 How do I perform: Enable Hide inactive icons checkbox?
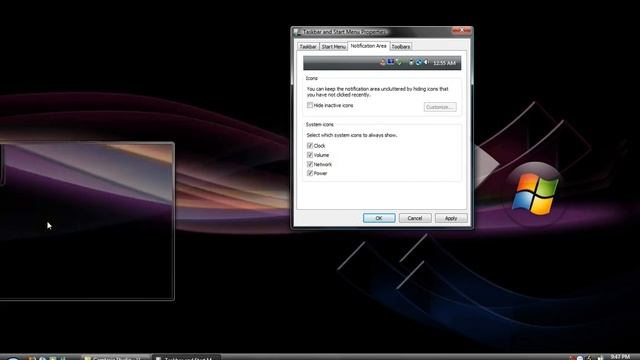pyautogui.click(x=310, y=105)
